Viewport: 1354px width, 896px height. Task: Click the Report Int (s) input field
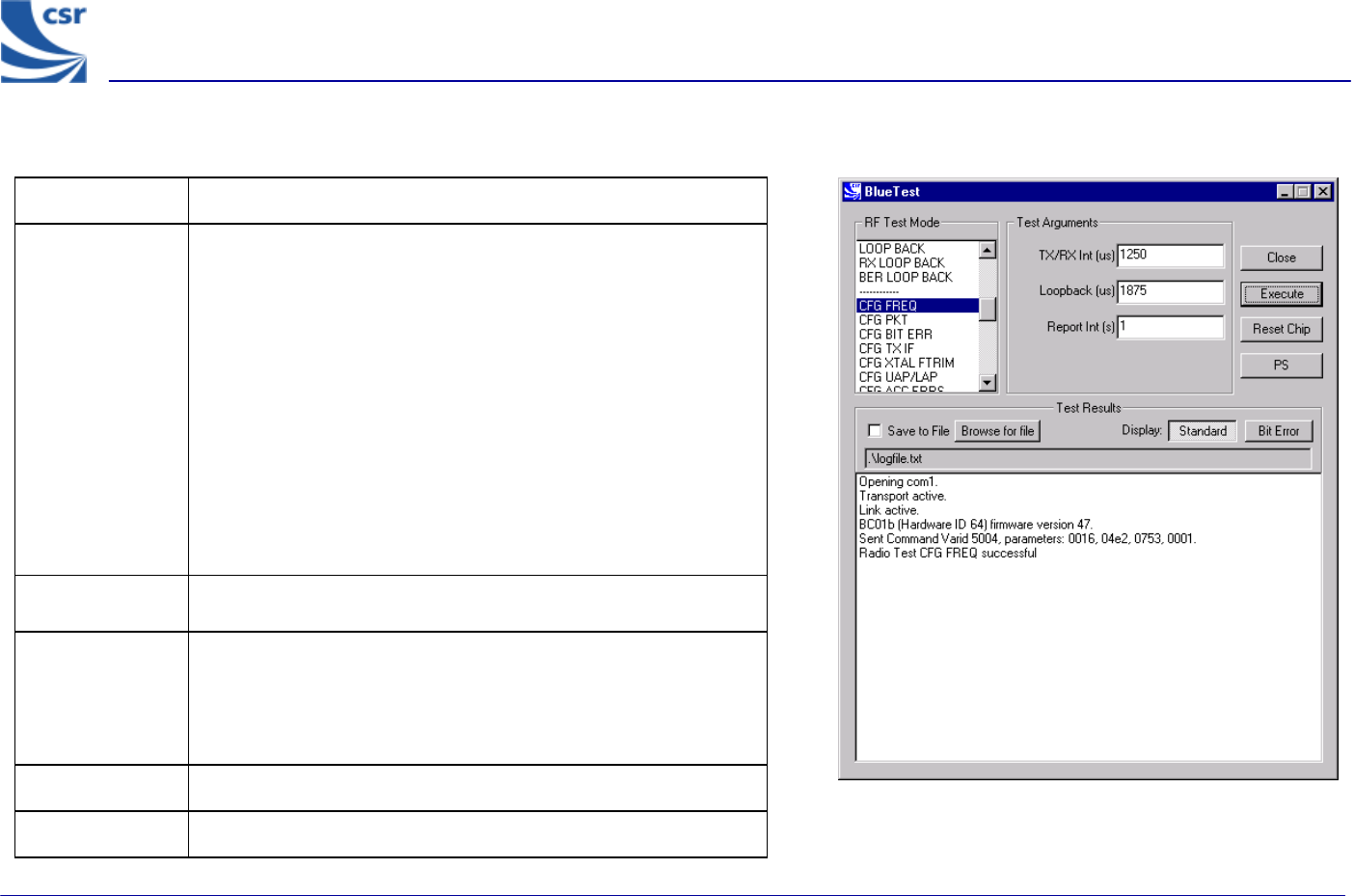[1170, 327]
